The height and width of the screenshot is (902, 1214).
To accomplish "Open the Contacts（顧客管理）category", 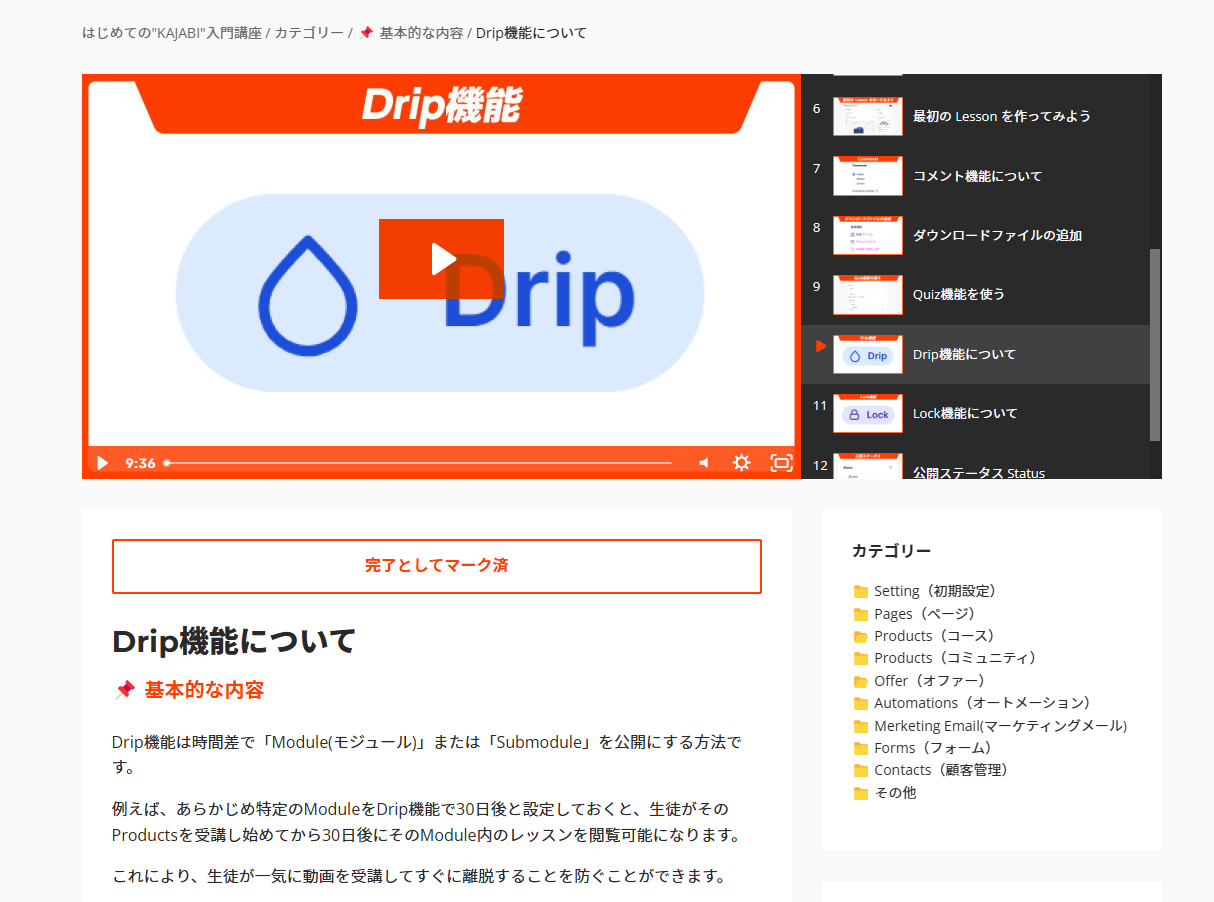I will tap(944, 770).
